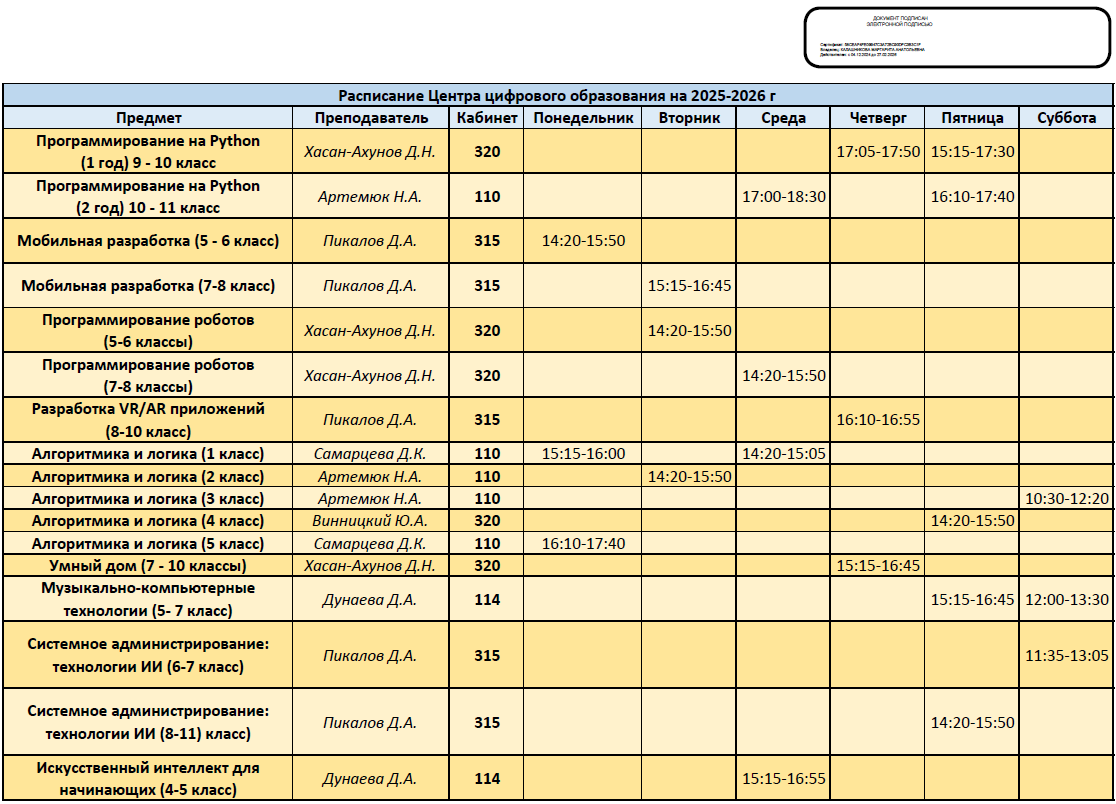Select the 15:15-16:00 Monday time cell

(x=583, y=454)
